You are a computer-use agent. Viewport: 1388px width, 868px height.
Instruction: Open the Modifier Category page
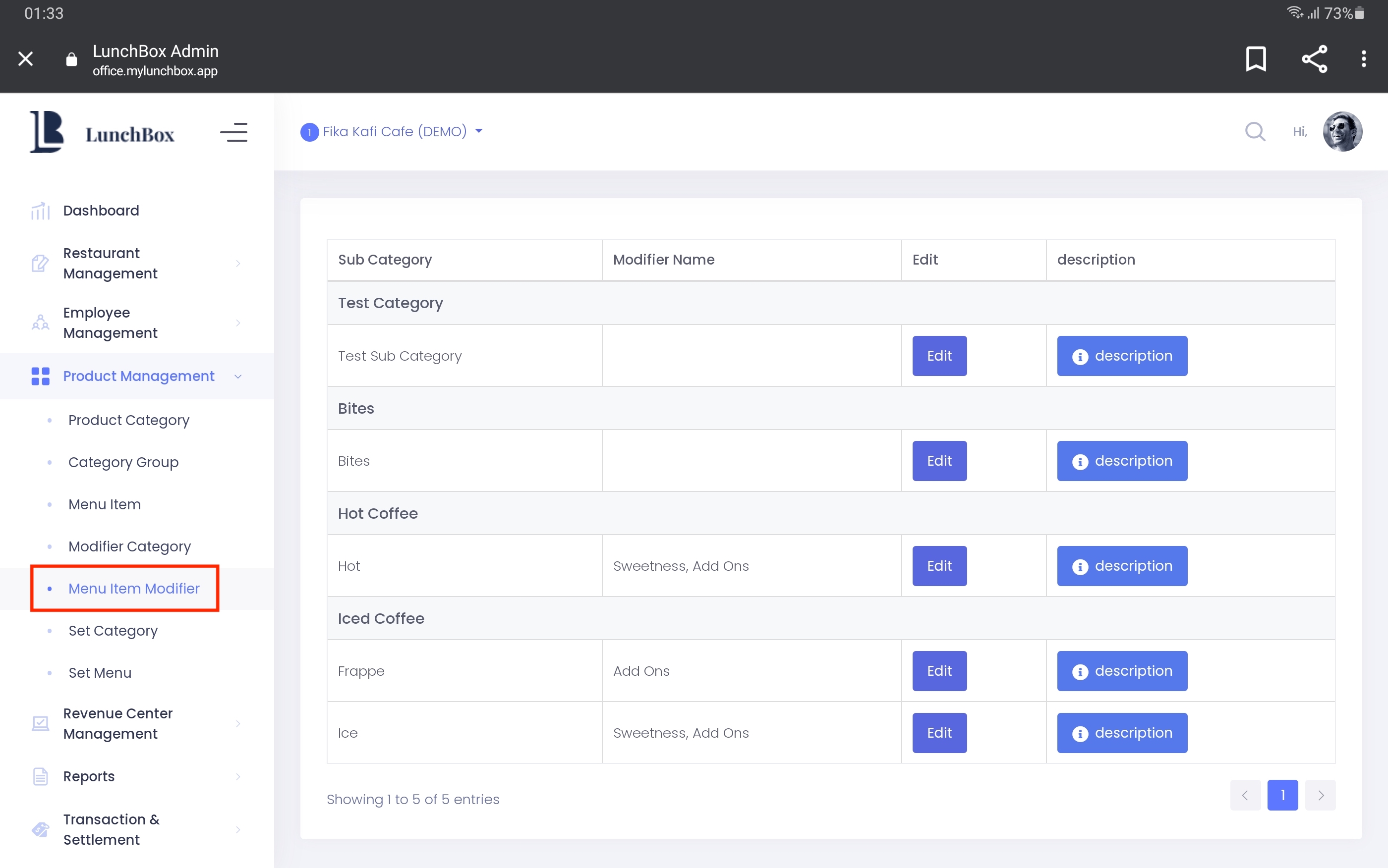pos(129,546)
